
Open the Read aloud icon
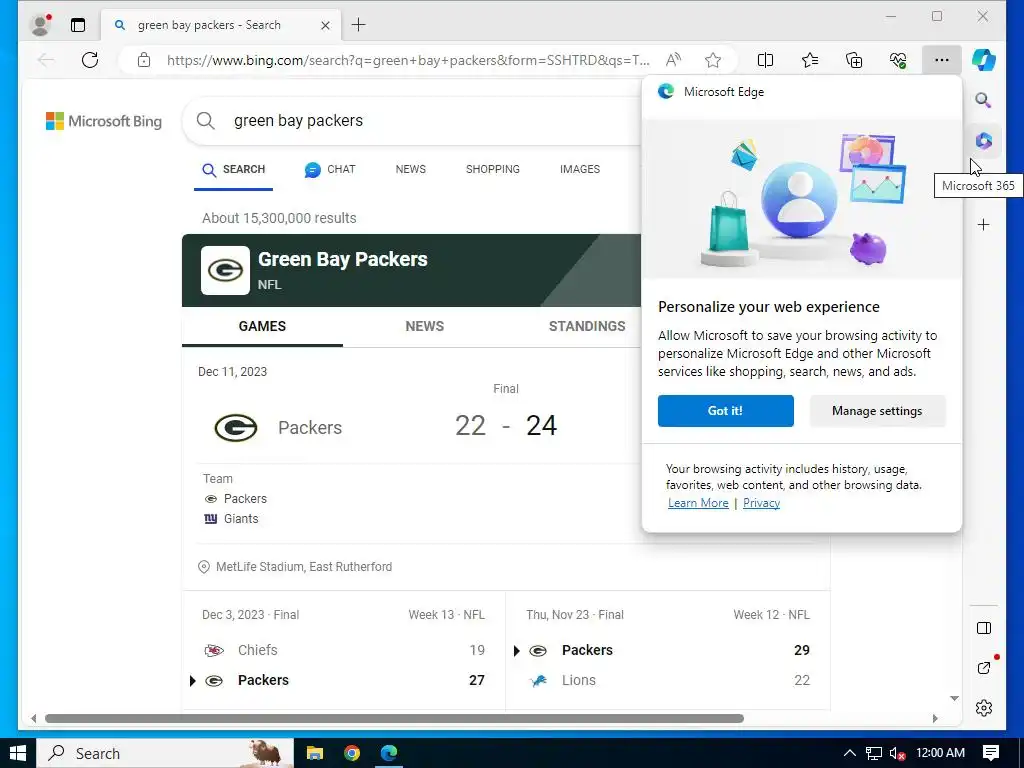673,60
